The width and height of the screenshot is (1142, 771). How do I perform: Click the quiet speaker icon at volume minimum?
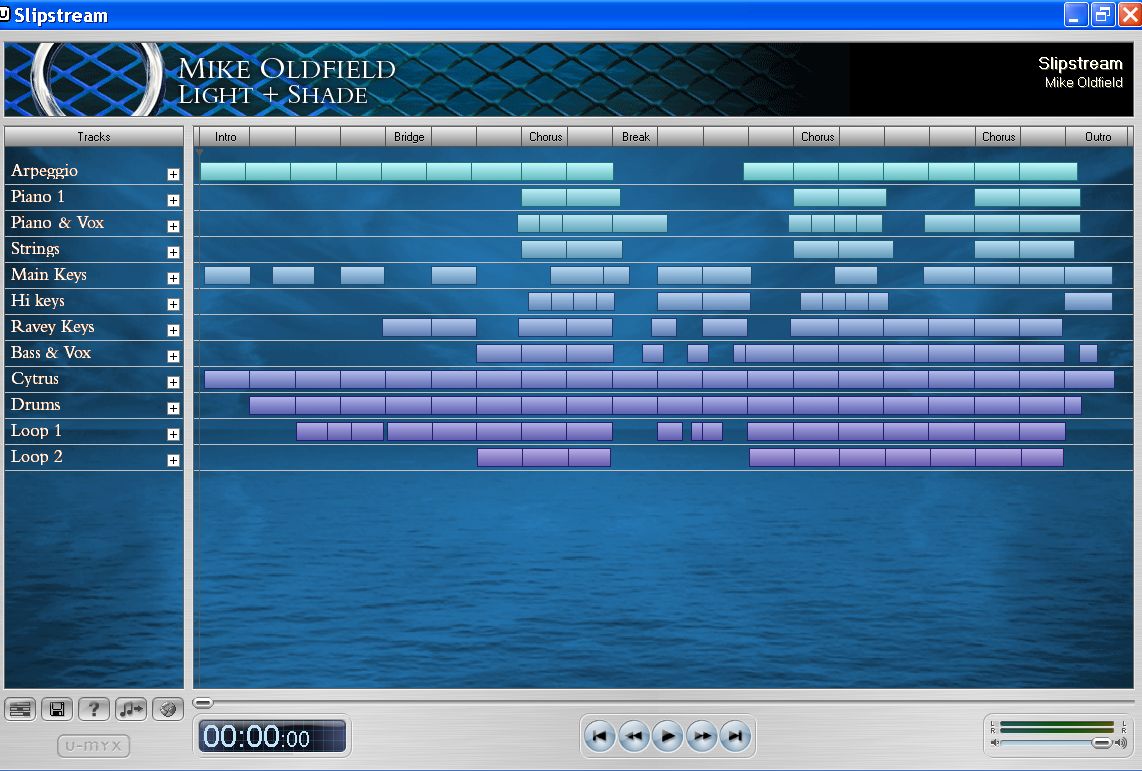click(994, 743)
